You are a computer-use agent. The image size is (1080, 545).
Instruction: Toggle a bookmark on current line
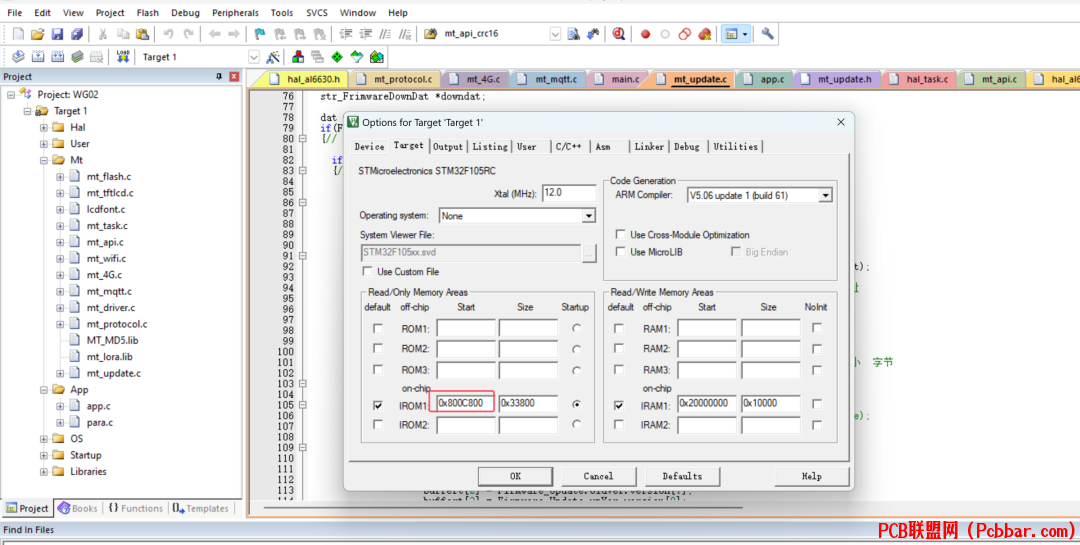point(260,34)
